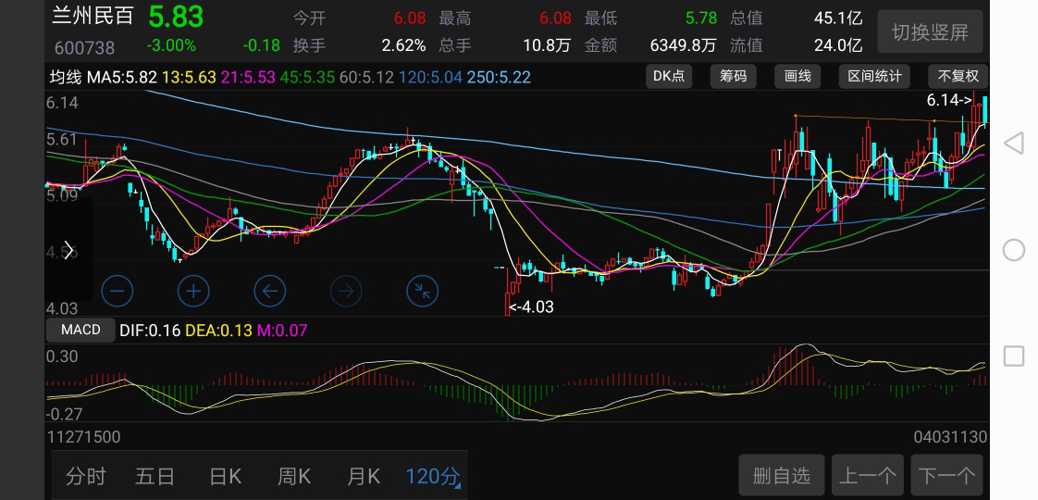Tap the shrink arrows circle icon
The height and width of the screenshot is (500, 1038).
422,291
